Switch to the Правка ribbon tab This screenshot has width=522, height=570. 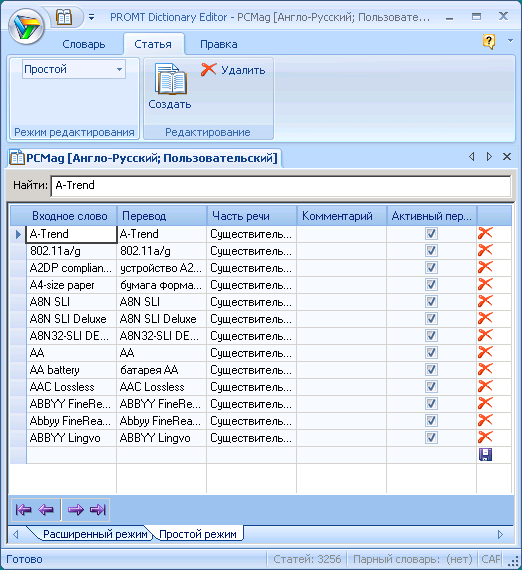(x=219, y=44)
